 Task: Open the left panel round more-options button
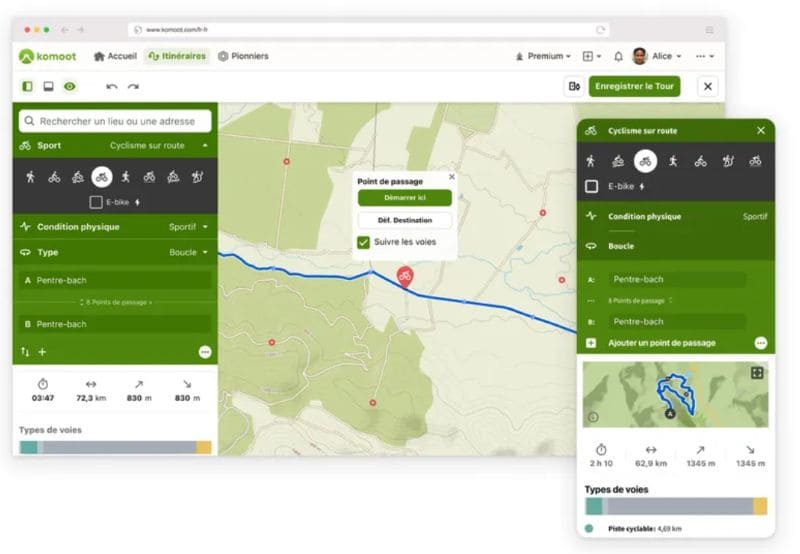[205, 352]
